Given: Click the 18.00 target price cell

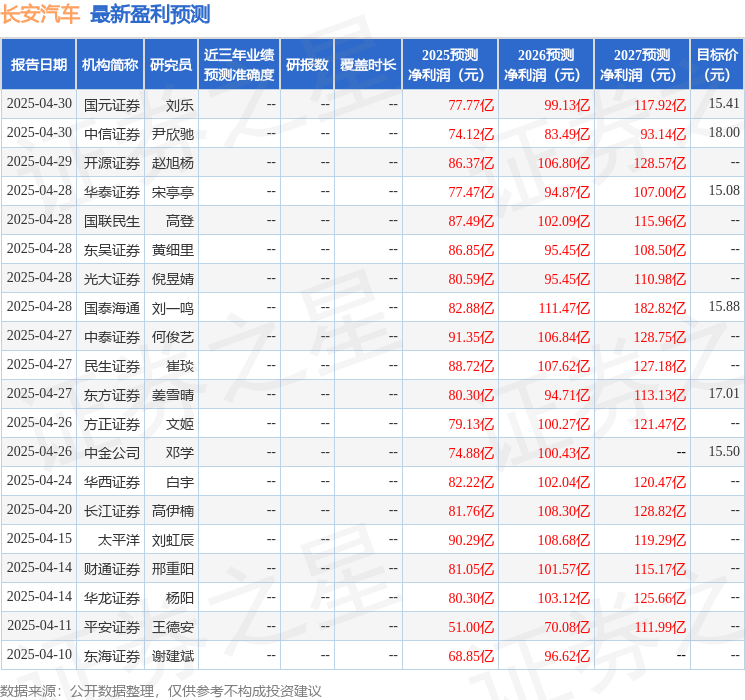Looking at the screenshot, I should [724, 133].
